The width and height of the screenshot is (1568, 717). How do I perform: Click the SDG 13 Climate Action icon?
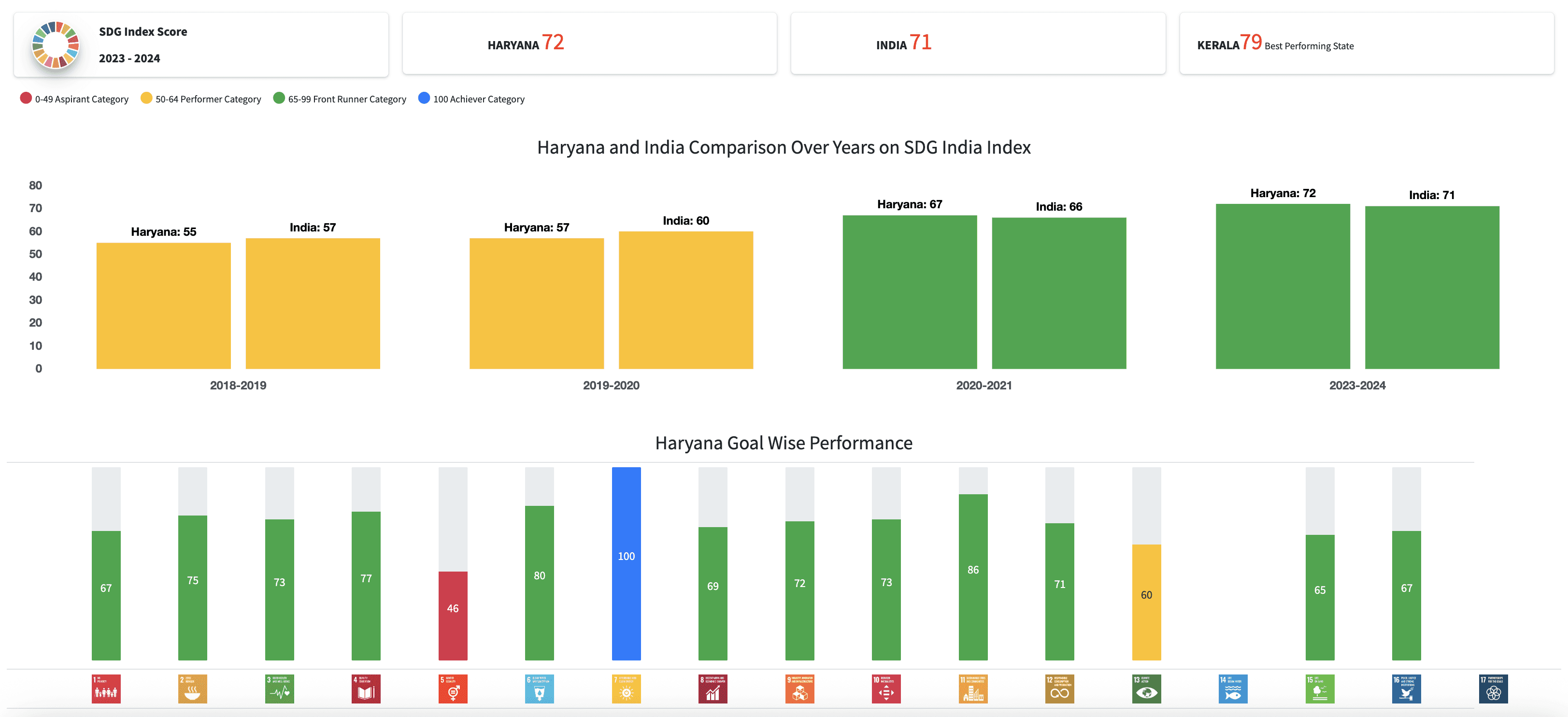click(1146, 688)
